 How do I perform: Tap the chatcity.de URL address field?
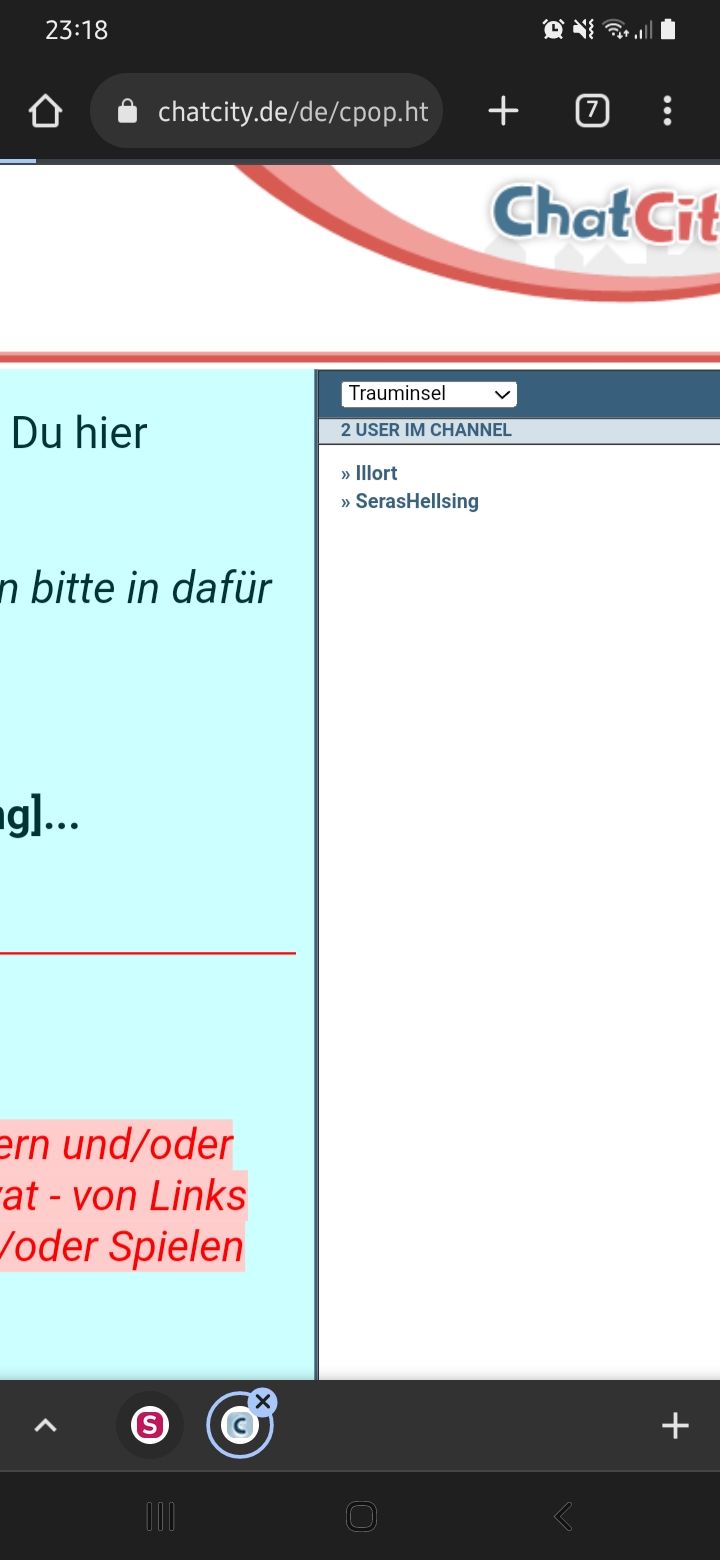[x=292, y=111]
